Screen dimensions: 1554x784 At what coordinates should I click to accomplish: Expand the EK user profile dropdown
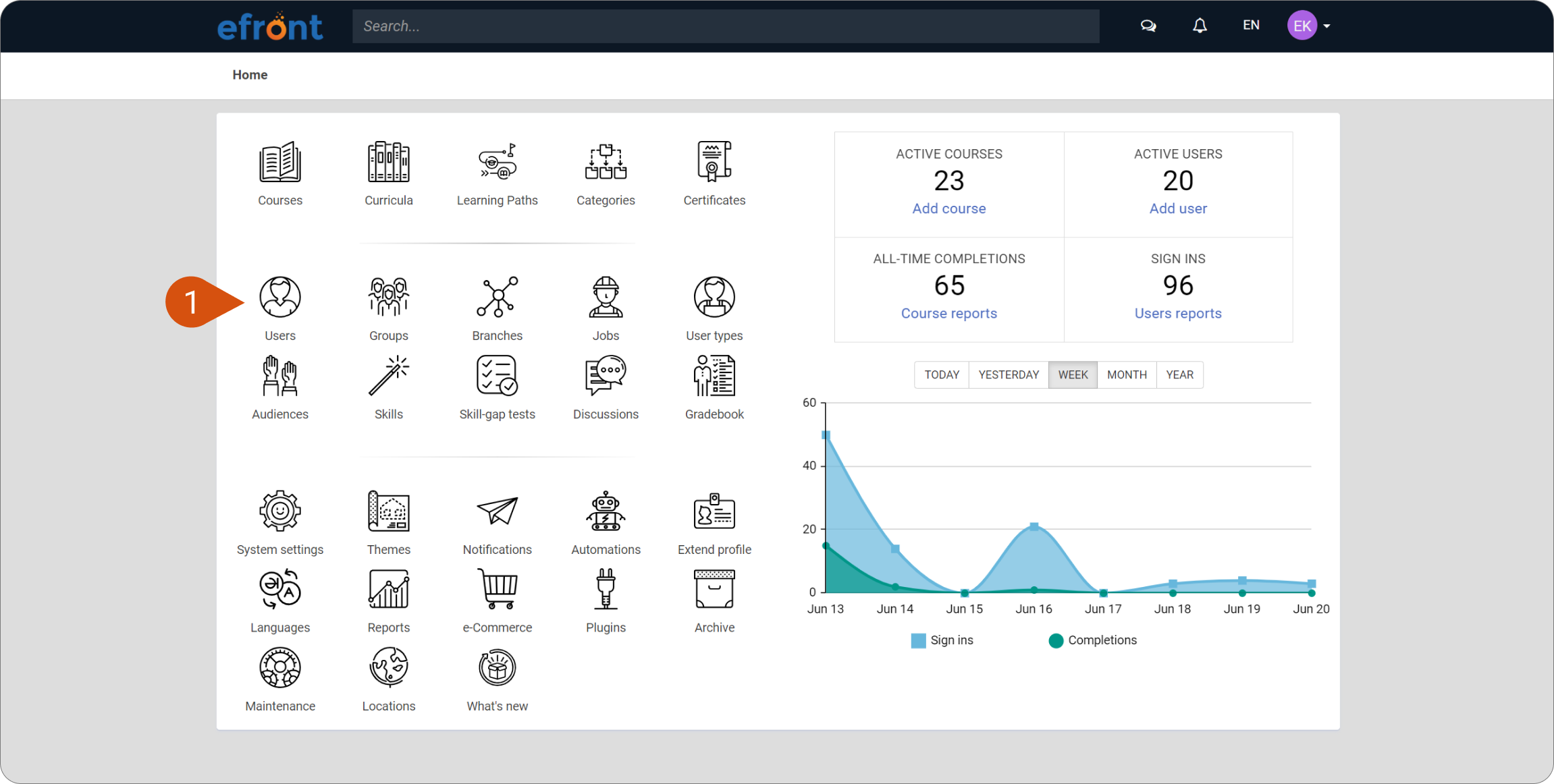1309,26
